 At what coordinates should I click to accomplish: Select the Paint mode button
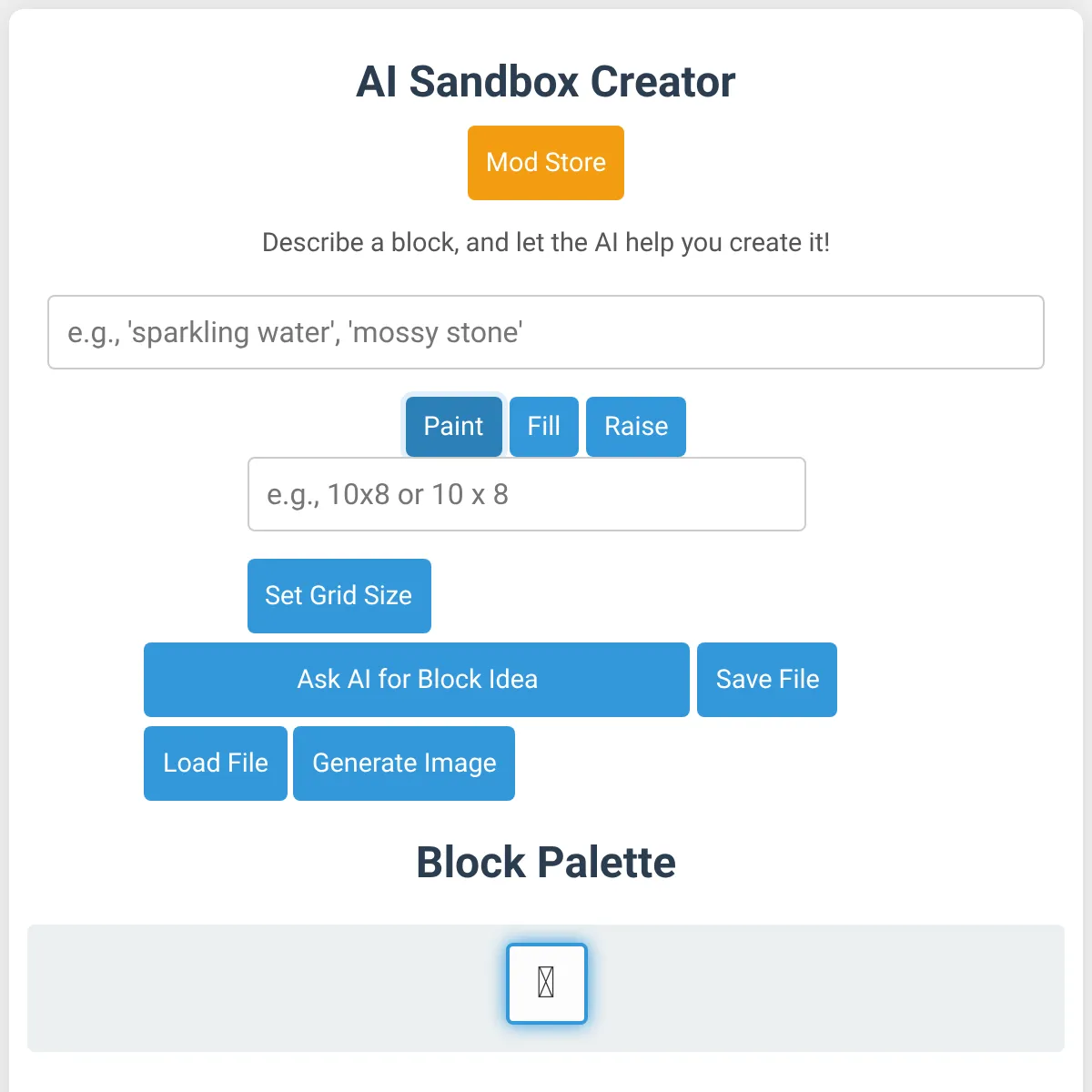453,426
